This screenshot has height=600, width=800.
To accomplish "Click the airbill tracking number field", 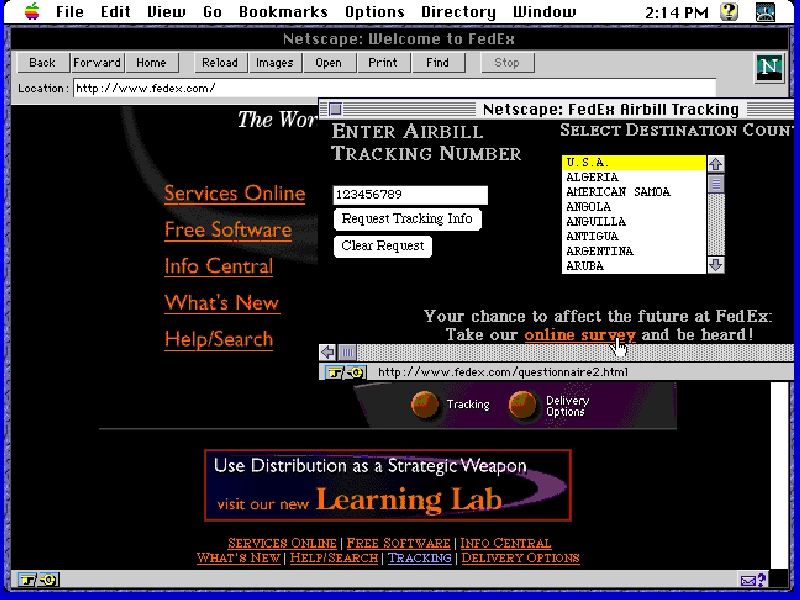I will [x=410, y=195].
